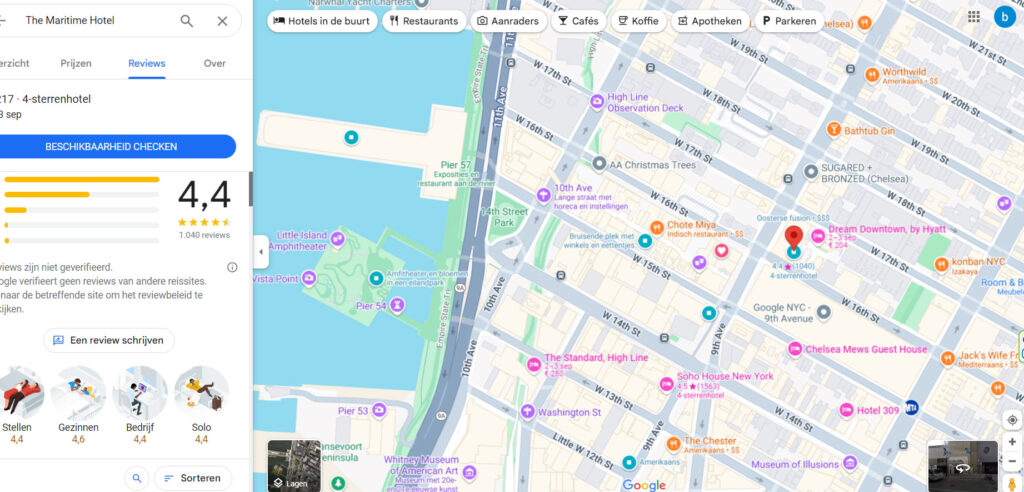1024x492 pixels.
Task: Click Google NYC - 9th Avenue marker
Action: click(824, 312)
